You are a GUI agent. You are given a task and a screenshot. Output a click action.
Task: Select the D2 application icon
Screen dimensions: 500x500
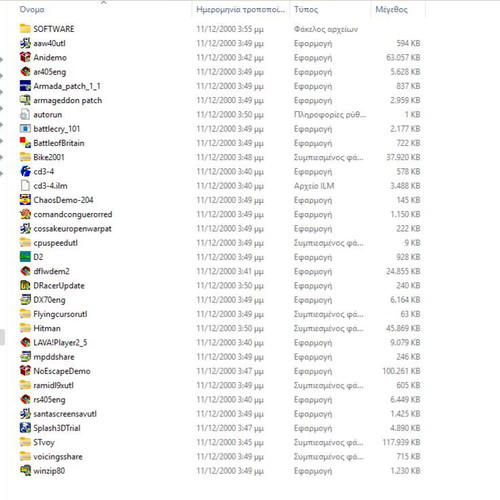coord(25,257)
